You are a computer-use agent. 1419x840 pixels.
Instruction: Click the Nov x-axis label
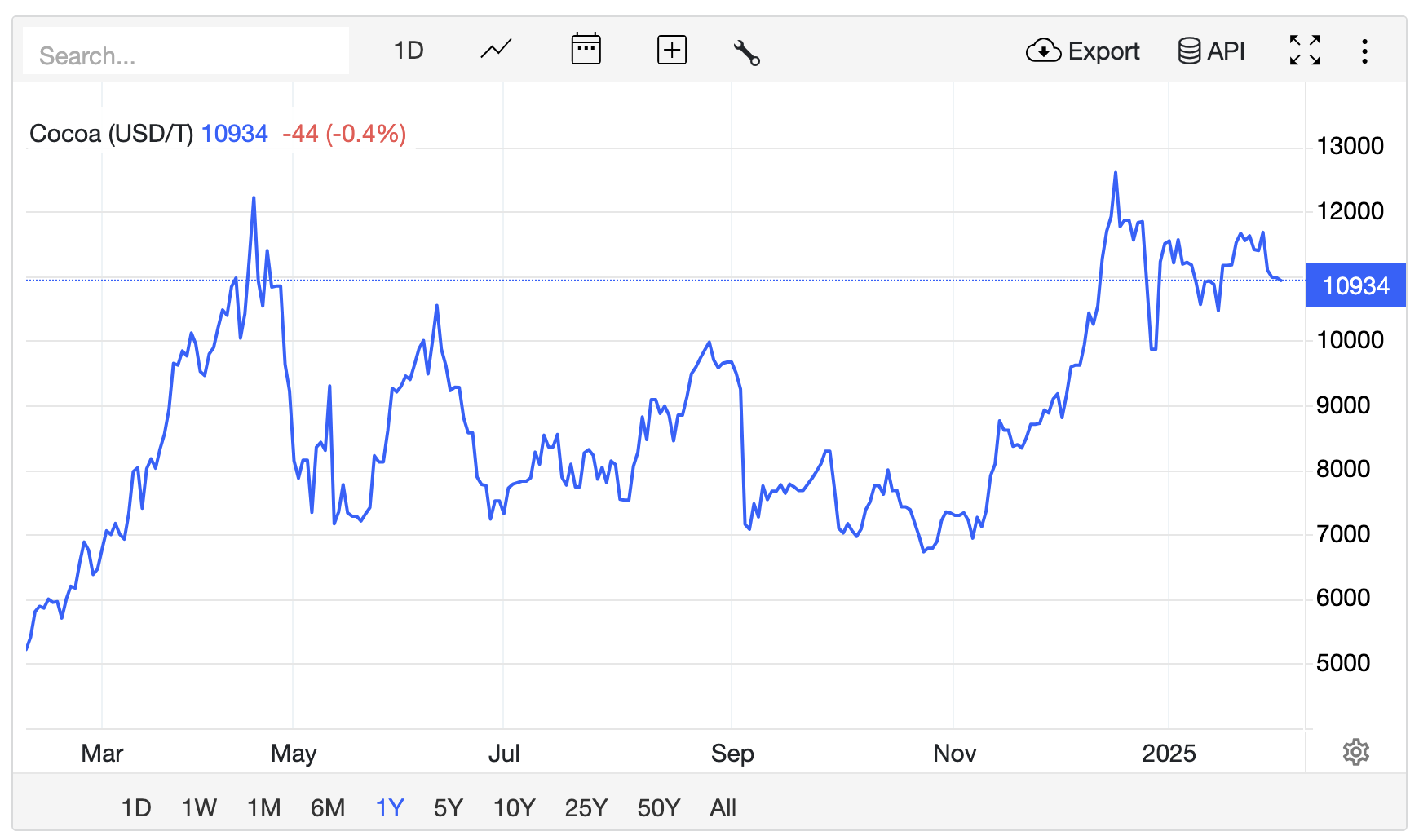(x=954, y=754)
